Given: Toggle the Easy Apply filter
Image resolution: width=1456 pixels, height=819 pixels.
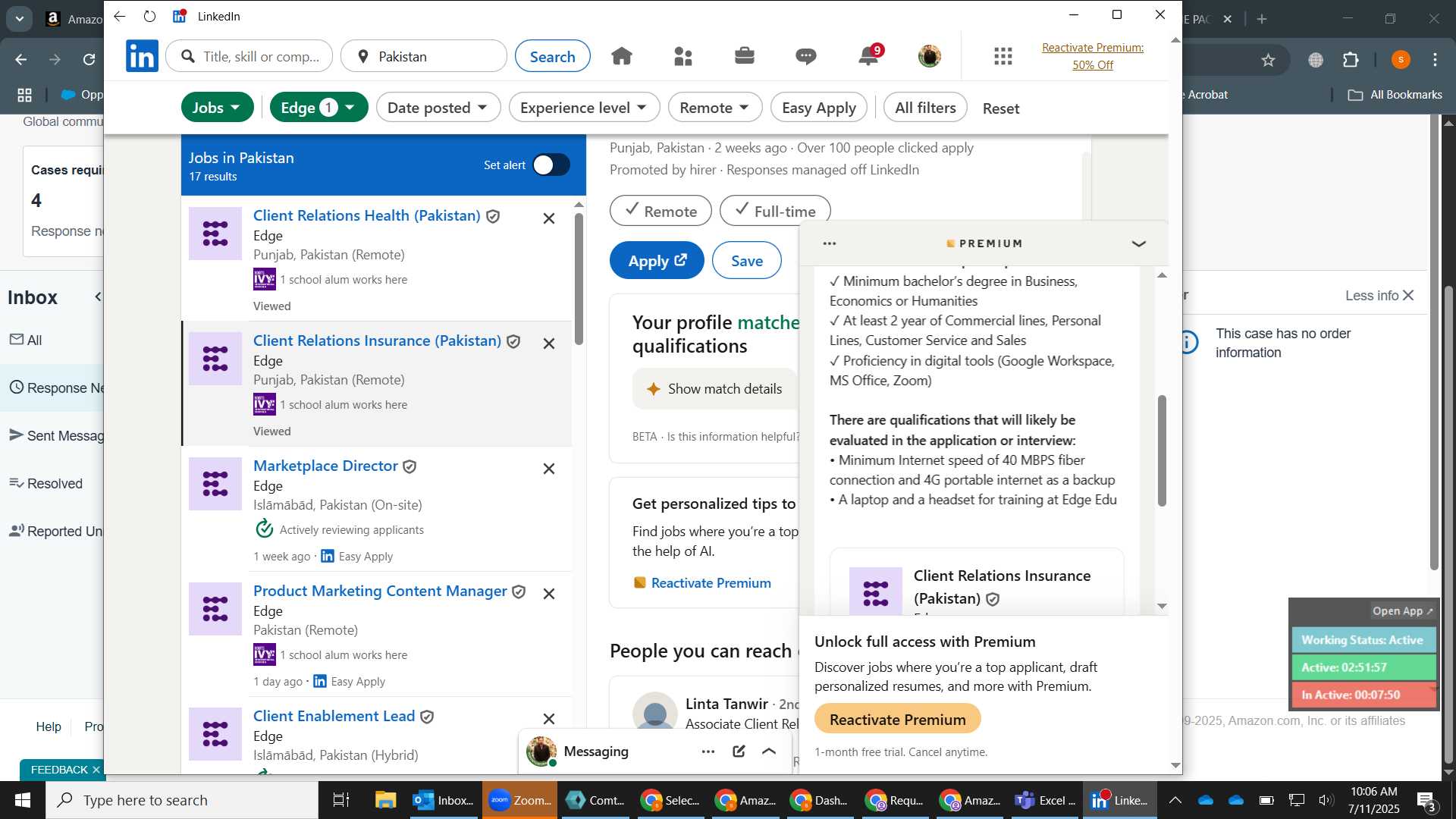Looking at the screenshot, I should [818, 108].
